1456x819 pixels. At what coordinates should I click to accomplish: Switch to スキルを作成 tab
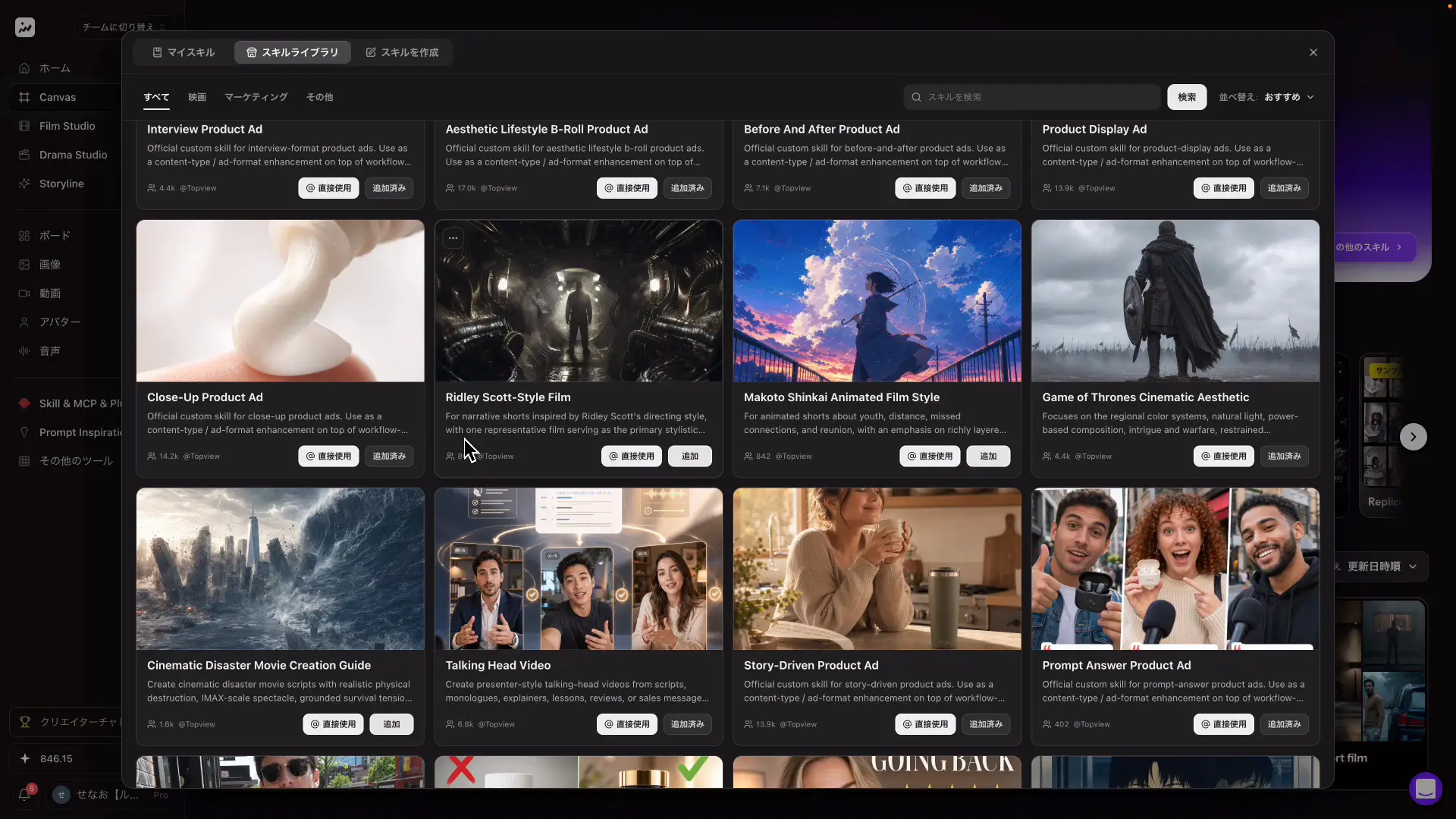(402, 52)
